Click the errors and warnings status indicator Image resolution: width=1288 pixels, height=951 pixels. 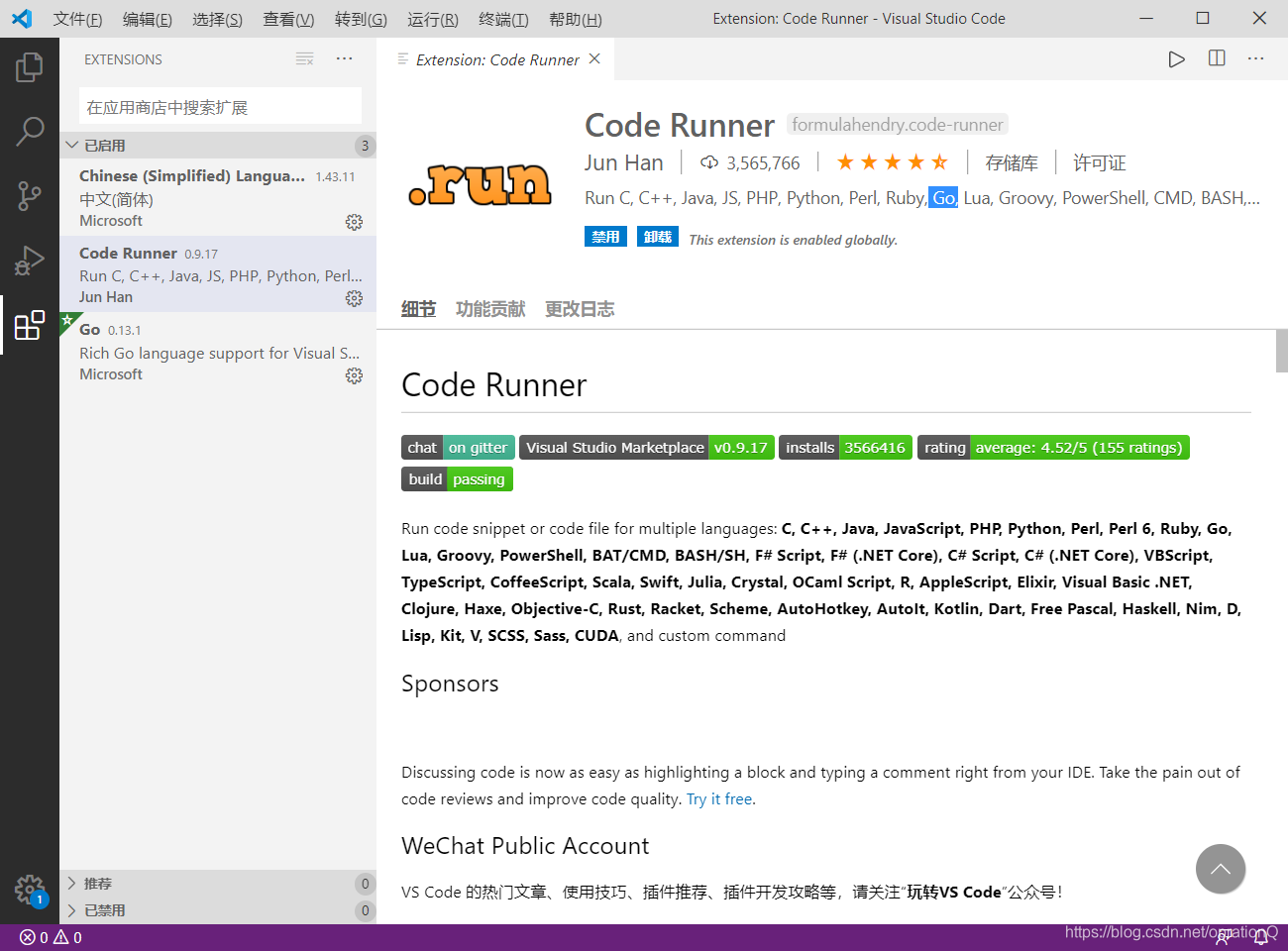click(51, 937)
